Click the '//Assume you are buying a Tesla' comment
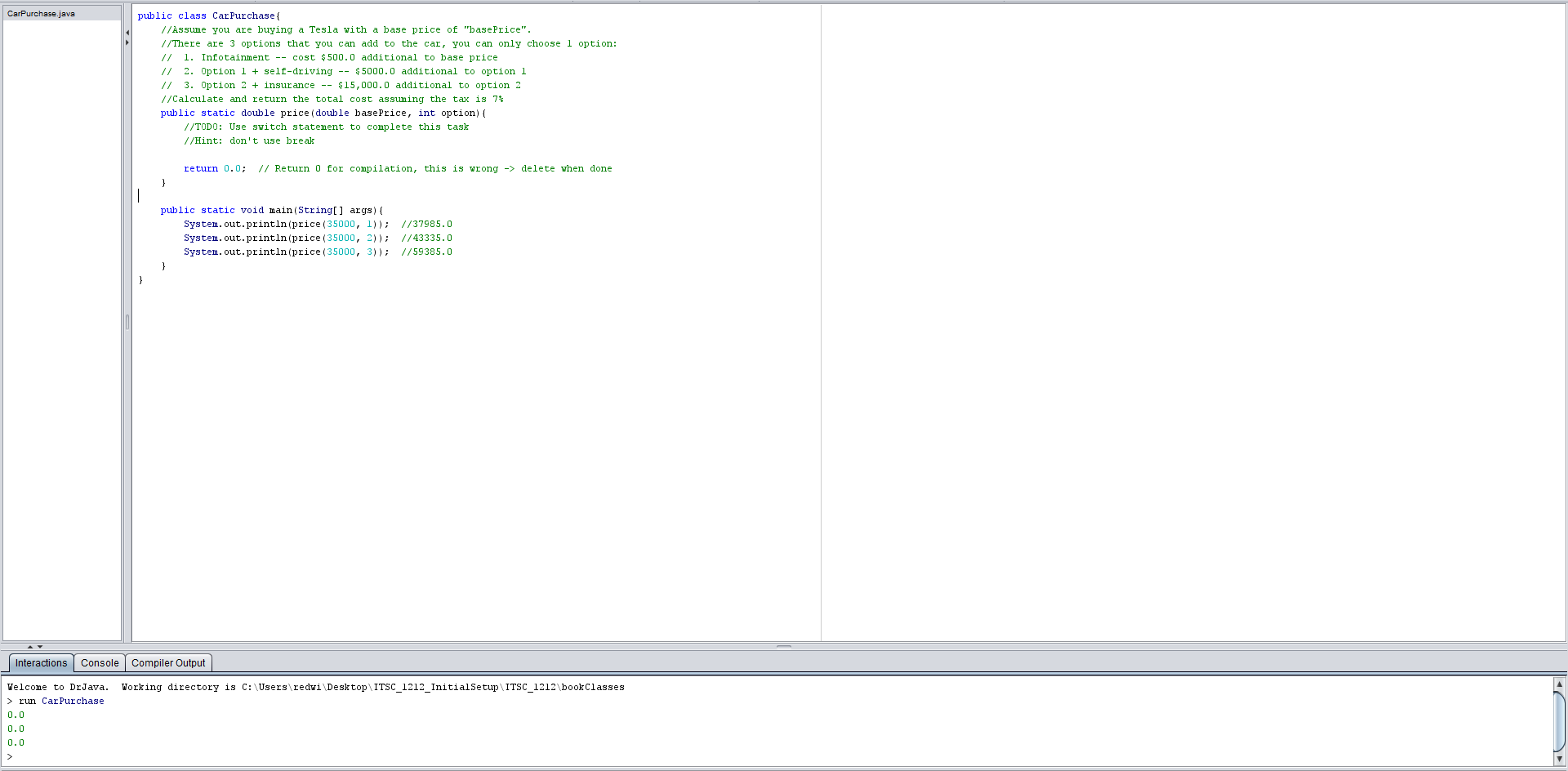The height and width of the screenshot is (771, 1568). pos(345,29)
